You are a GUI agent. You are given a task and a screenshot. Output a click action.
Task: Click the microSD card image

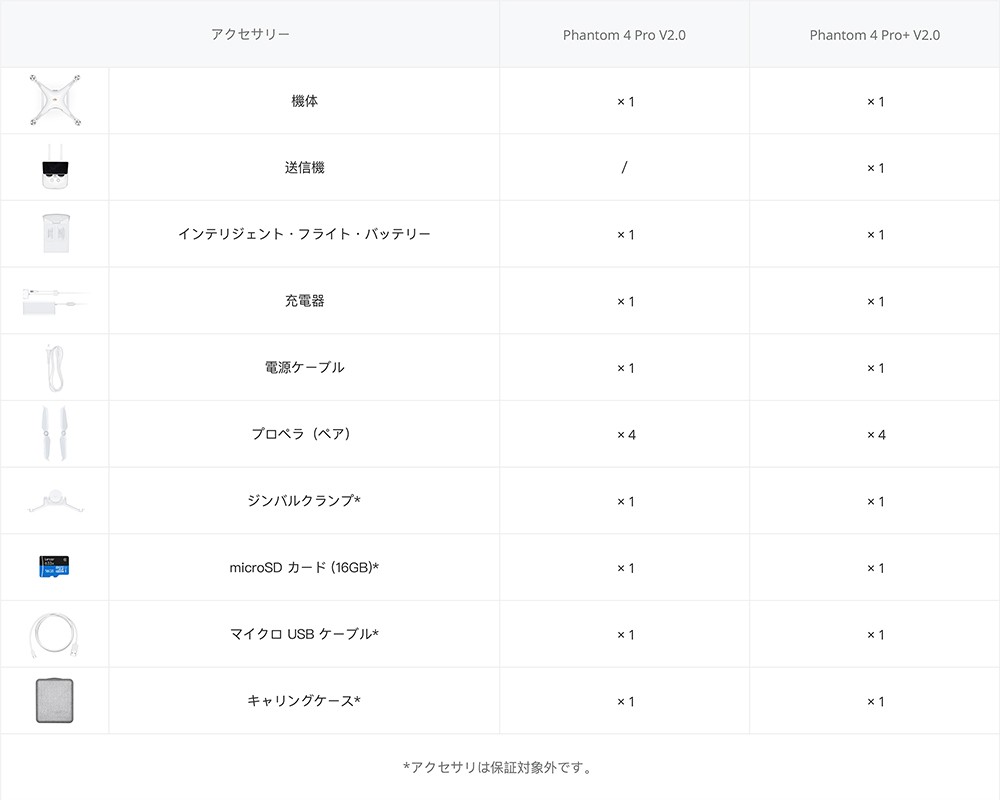pos(54,567)
